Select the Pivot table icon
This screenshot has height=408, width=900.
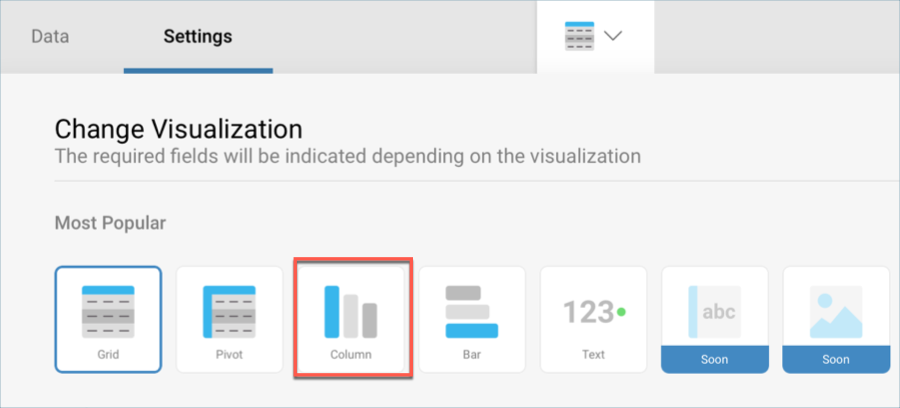click(x=229, y=311)
